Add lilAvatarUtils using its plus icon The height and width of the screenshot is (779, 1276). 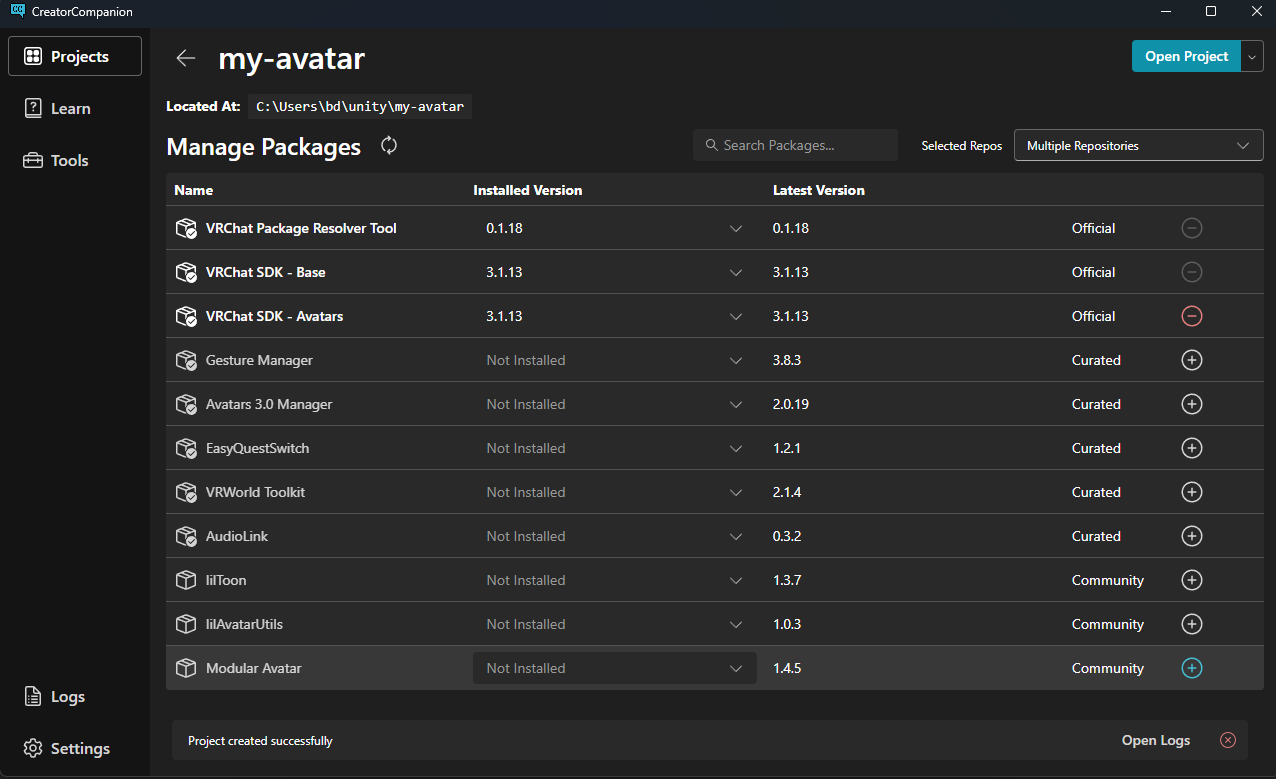point(1191,624)
